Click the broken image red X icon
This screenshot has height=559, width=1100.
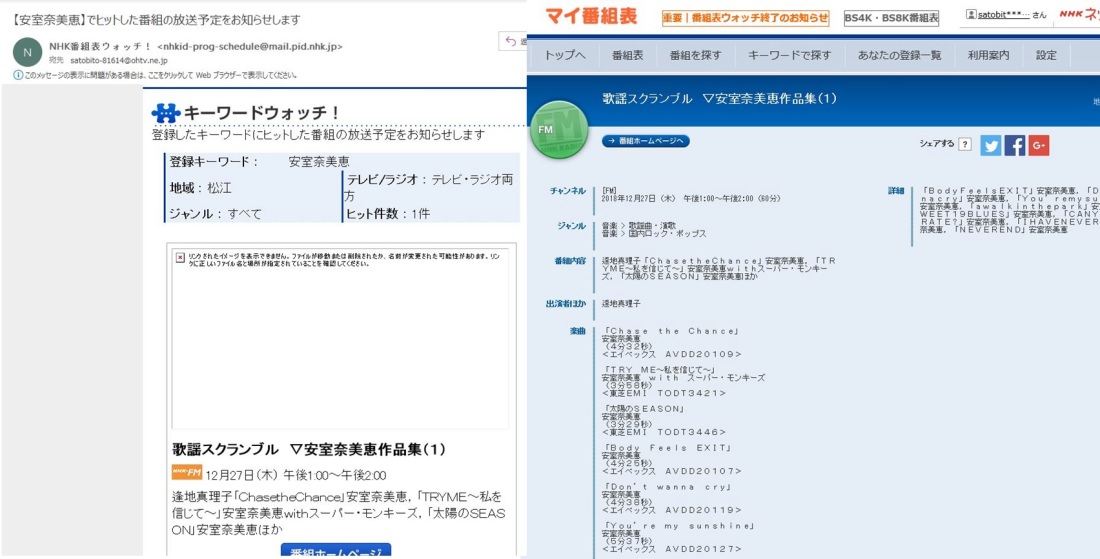click(x=180, y=257)
